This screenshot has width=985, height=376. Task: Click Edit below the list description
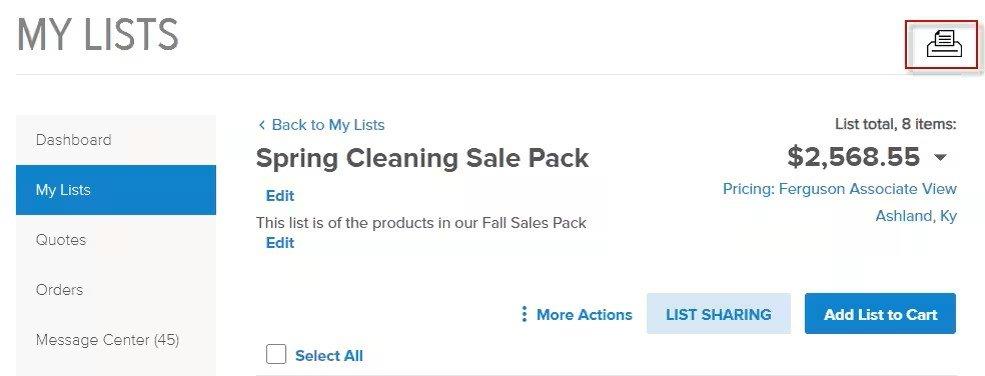(x=280, y=243)
